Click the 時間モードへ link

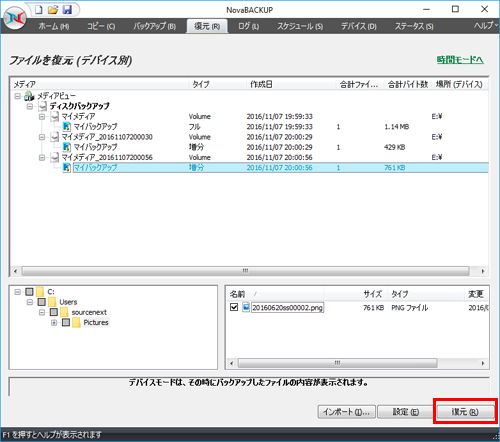point(460,60)
